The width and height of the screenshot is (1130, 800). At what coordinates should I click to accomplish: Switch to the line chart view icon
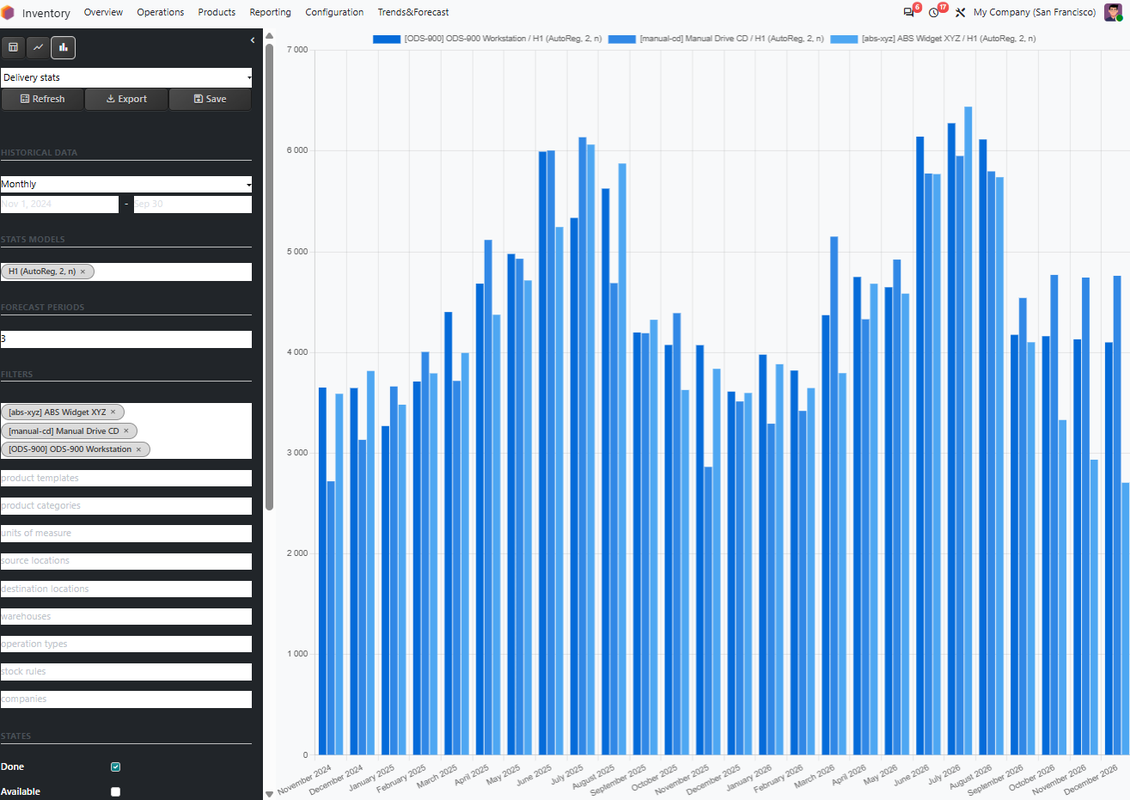(38, 48)
